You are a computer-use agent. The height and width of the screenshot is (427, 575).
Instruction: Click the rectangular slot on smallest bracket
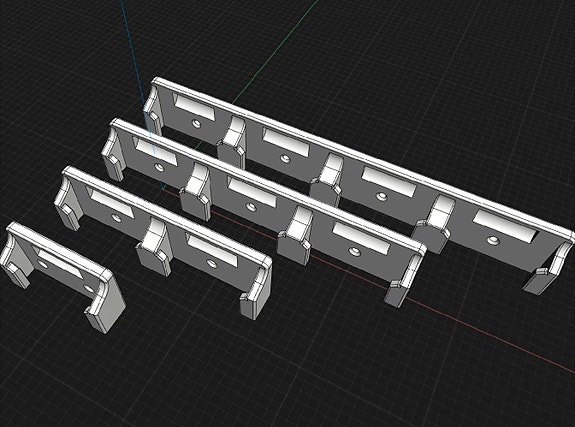(59, 263)
